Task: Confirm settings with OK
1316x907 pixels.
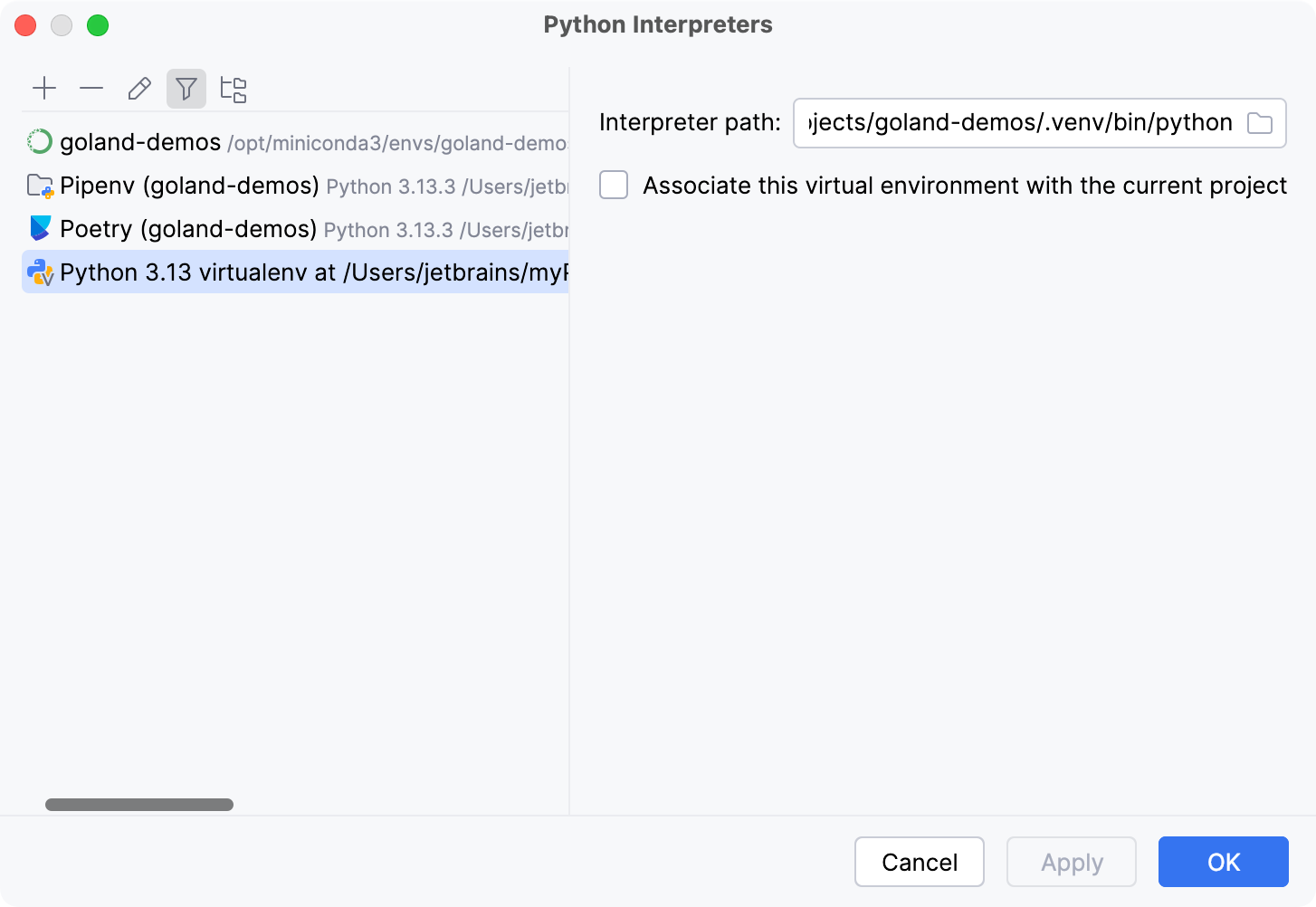Action: point(1223,862)
